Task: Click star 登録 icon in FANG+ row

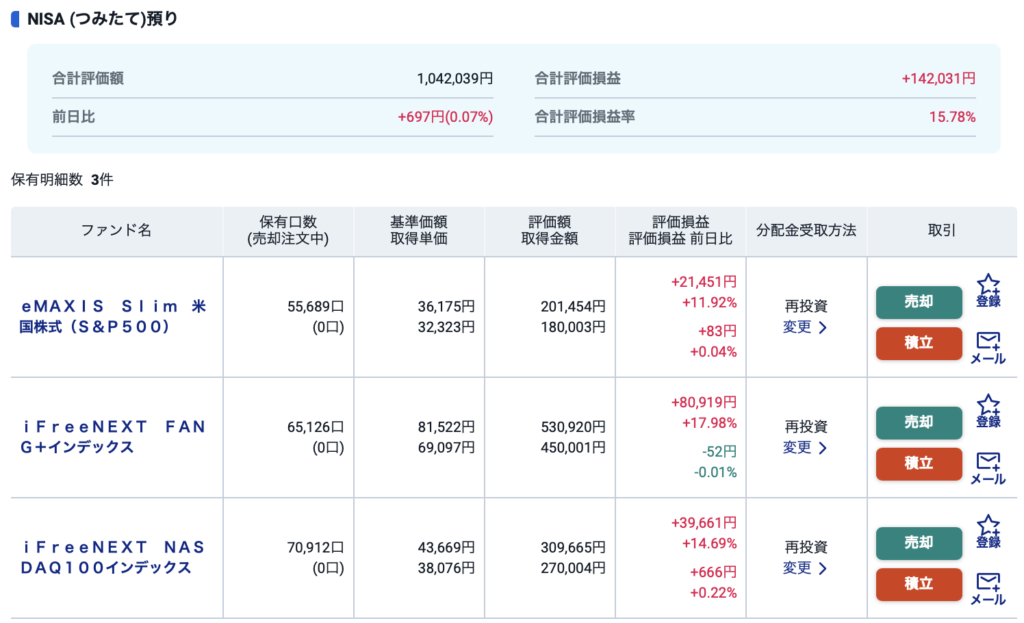Action: (x=988, y=411)
